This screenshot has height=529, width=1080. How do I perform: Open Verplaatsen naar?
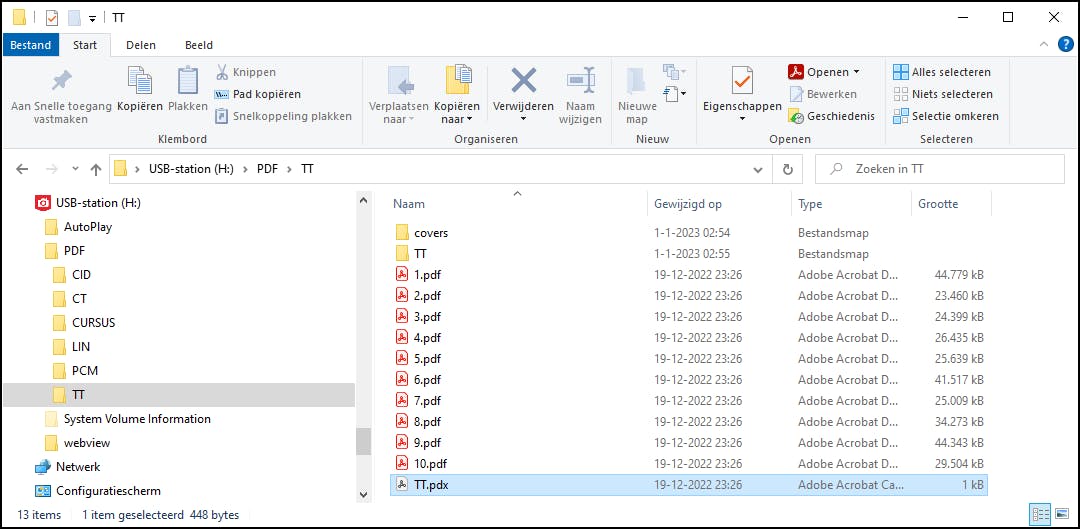pyautogui.click(x=399, y=96)
